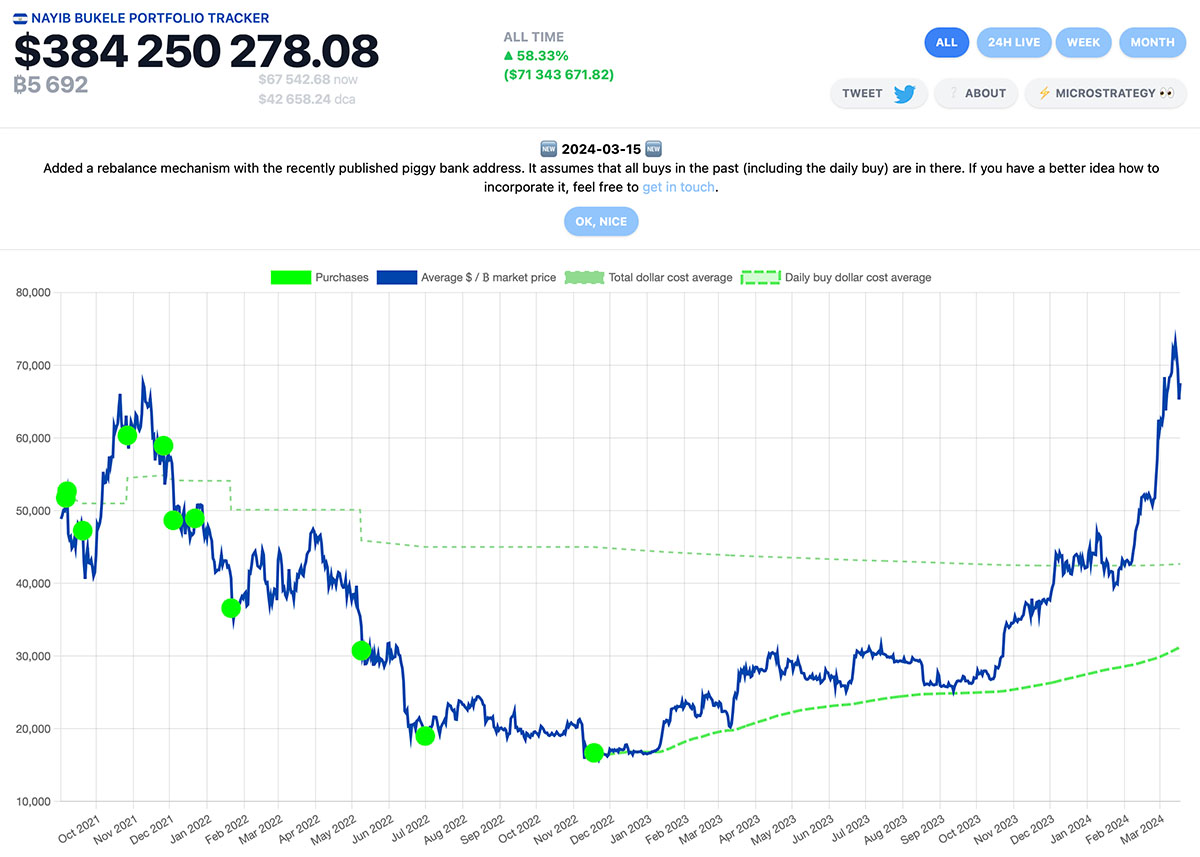Image resolution: width=1200 pixels, height=857 pixels.
Task: Select the ALL time range tab
Action: click(x=947, y=42)
